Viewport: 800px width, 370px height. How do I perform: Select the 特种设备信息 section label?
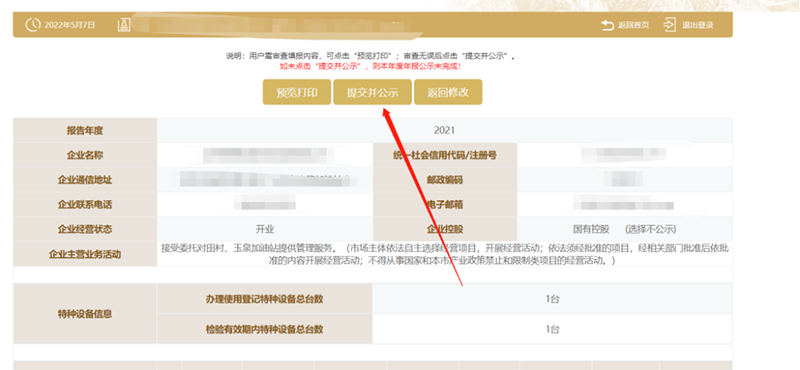pos(85,313)
